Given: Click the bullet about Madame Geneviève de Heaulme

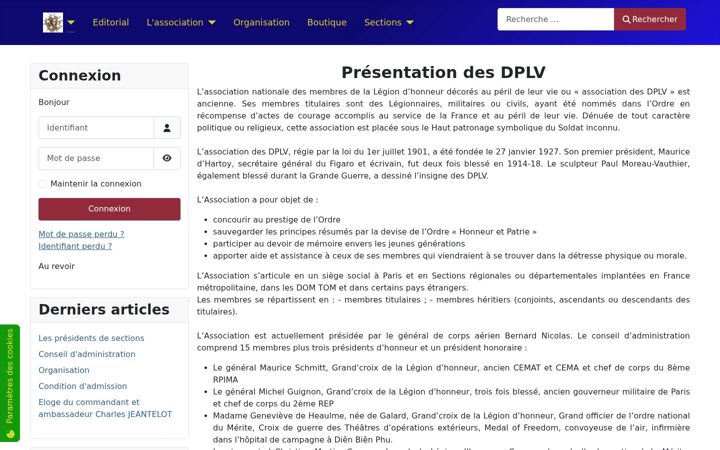Looking at the screenshot, I should tap(451, 428).
